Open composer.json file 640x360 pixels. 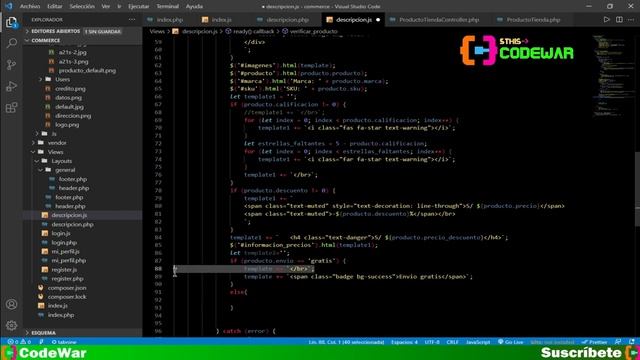(67, 288)
